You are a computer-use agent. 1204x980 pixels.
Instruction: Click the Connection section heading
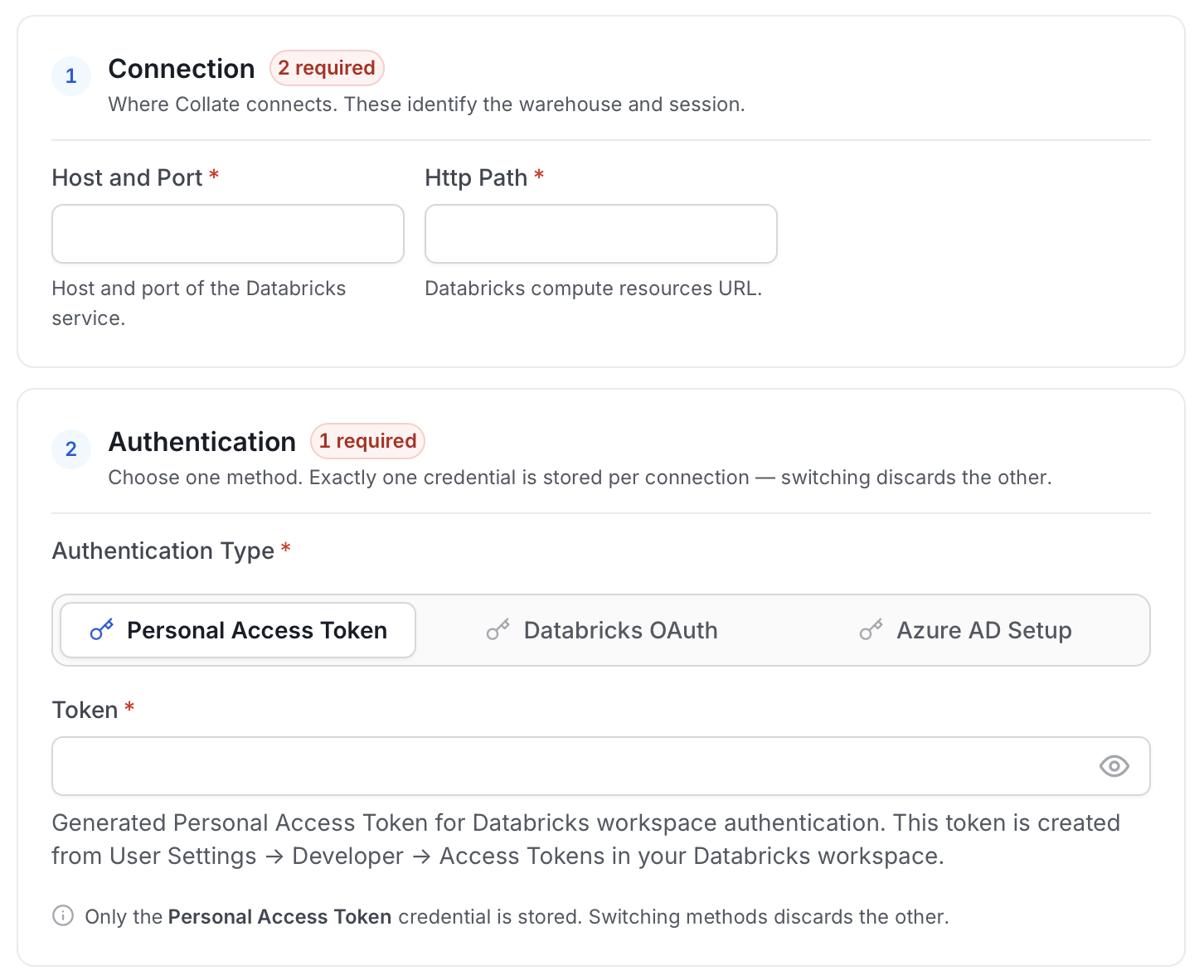point(182,69)
